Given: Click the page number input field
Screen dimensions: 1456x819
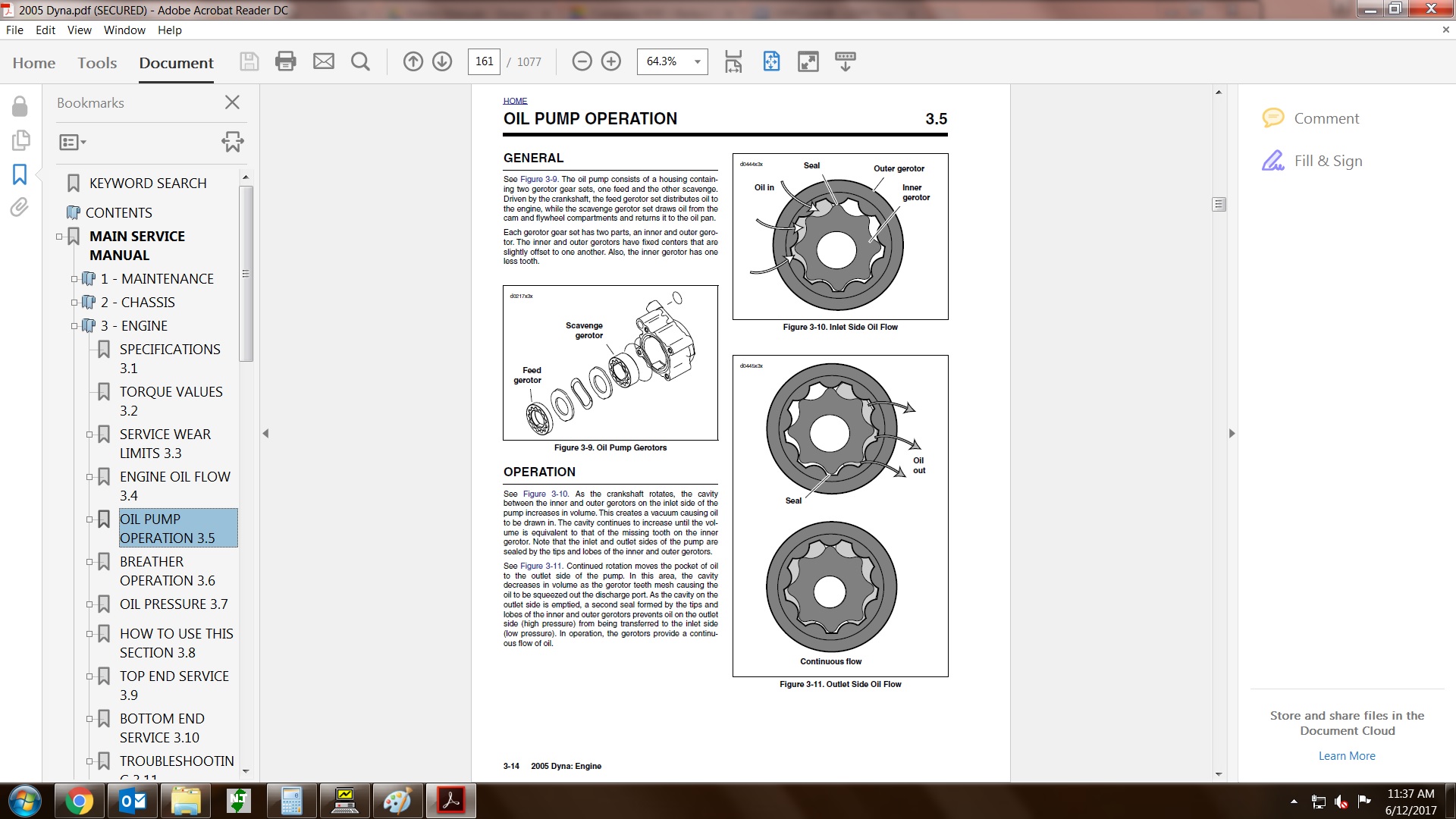Looking at the screenshot, I should click(484, 61).
